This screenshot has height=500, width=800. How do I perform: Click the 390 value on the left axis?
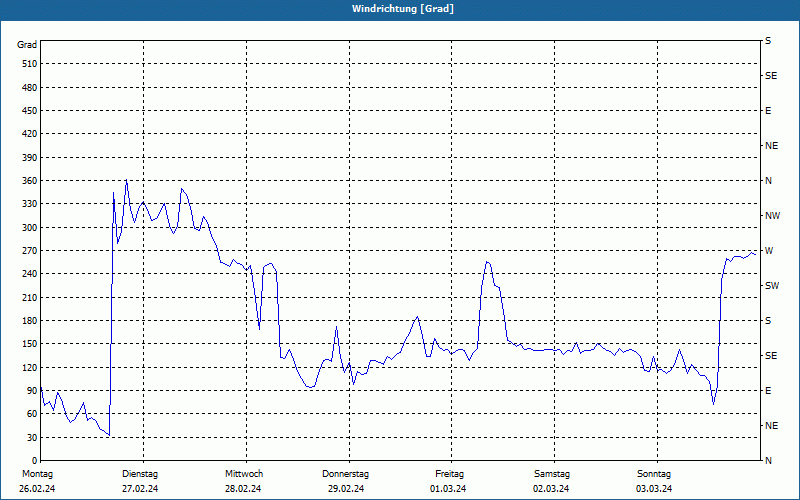(30, 158)
